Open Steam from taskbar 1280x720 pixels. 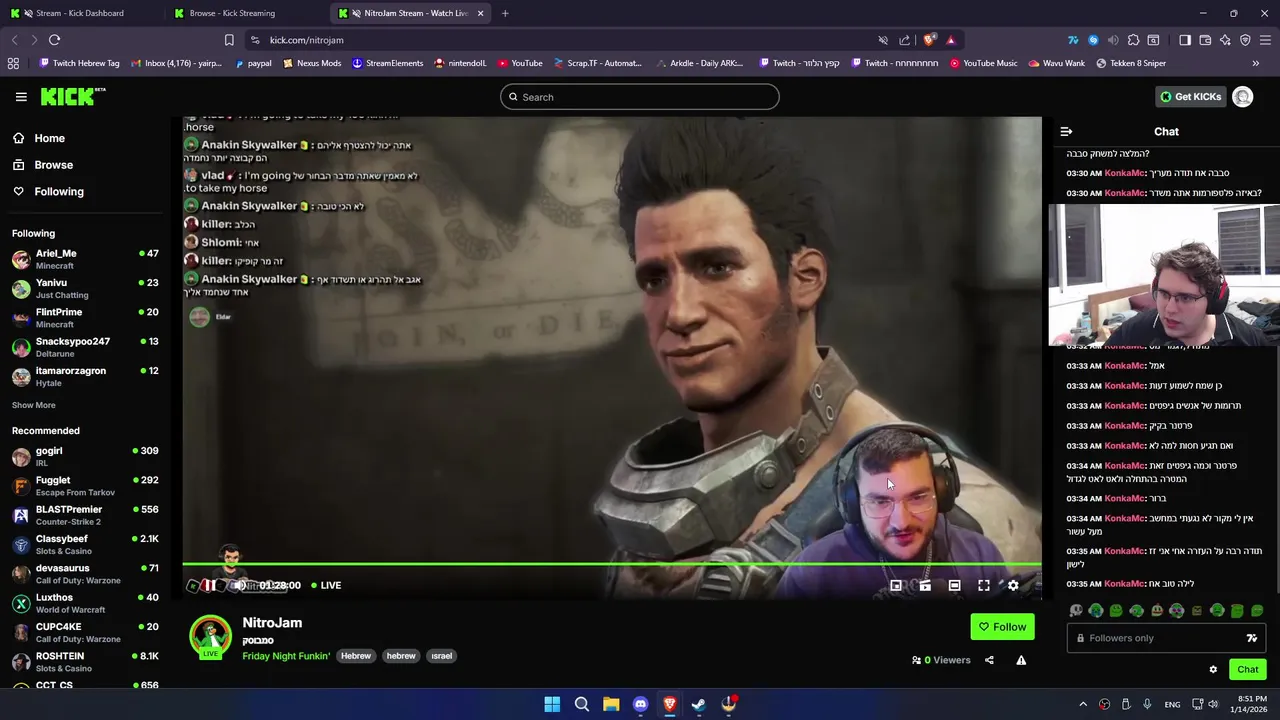point(699,704)
